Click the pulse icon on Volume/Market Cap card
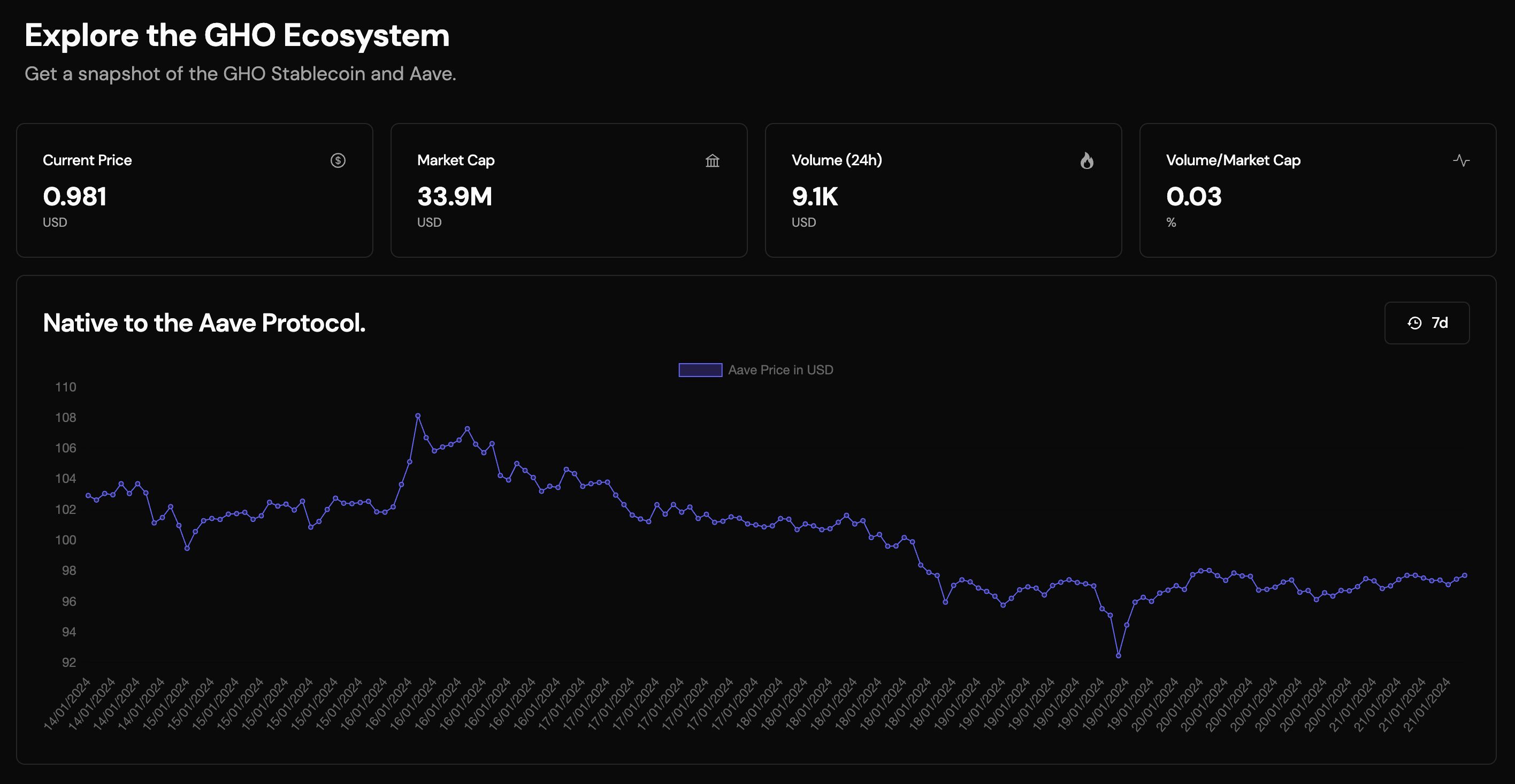This screenshot has width=1515, height=784. pos(1461,160)
